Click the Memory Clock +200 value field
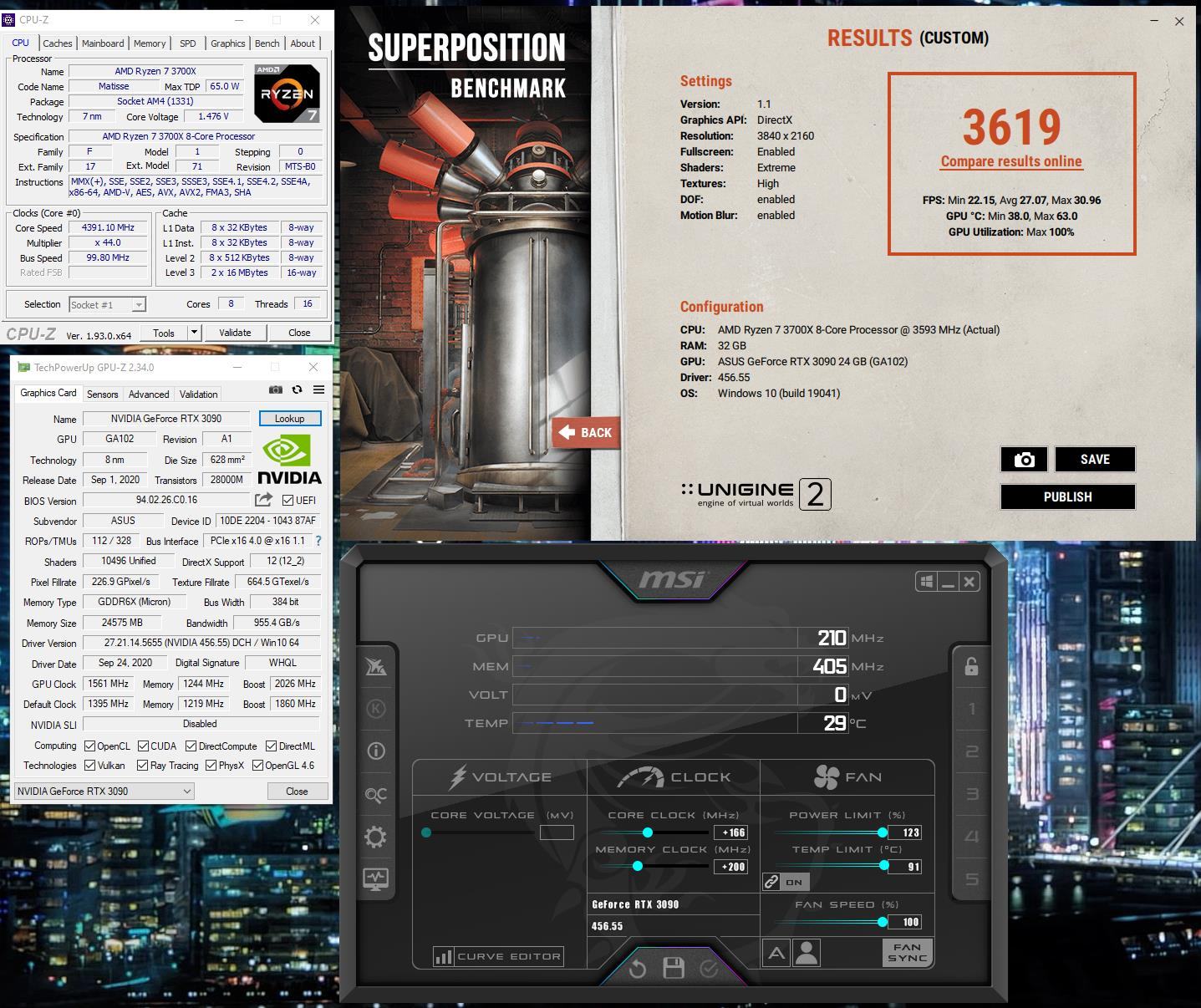The image size is (1201, 1008). [730, 867]
